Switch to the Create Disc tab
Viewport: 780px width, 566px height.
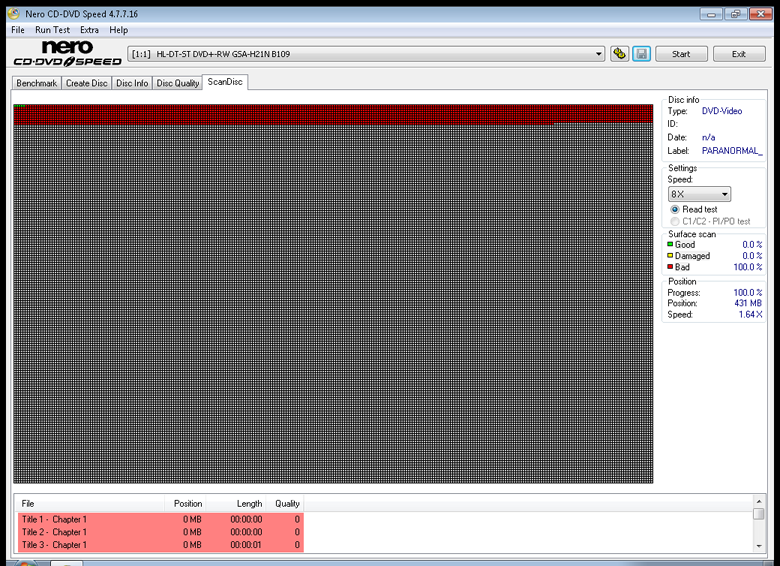pos(87,83)
